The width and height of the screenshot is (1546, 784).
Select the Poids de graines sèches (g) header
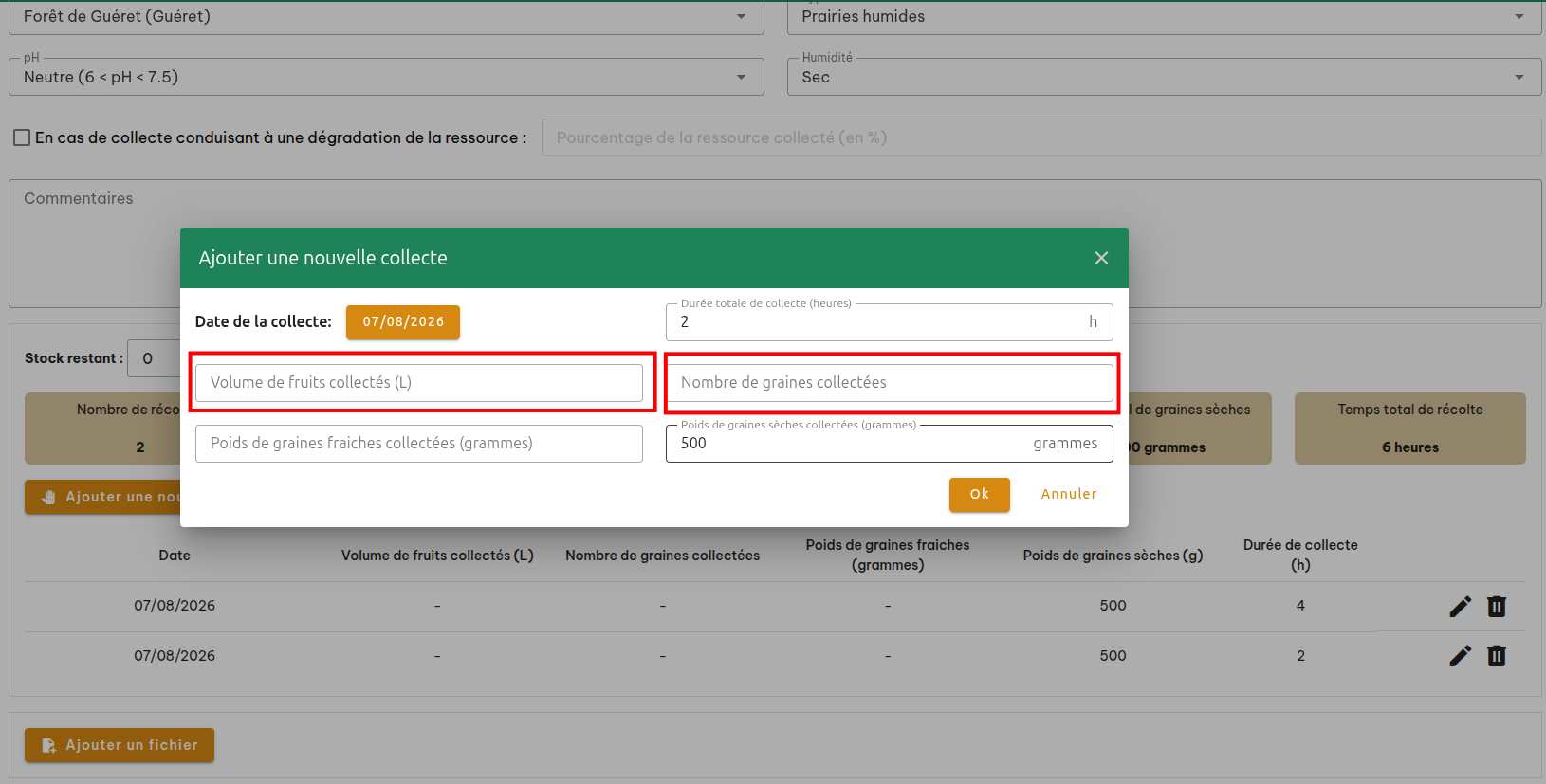click(1113, 556)
